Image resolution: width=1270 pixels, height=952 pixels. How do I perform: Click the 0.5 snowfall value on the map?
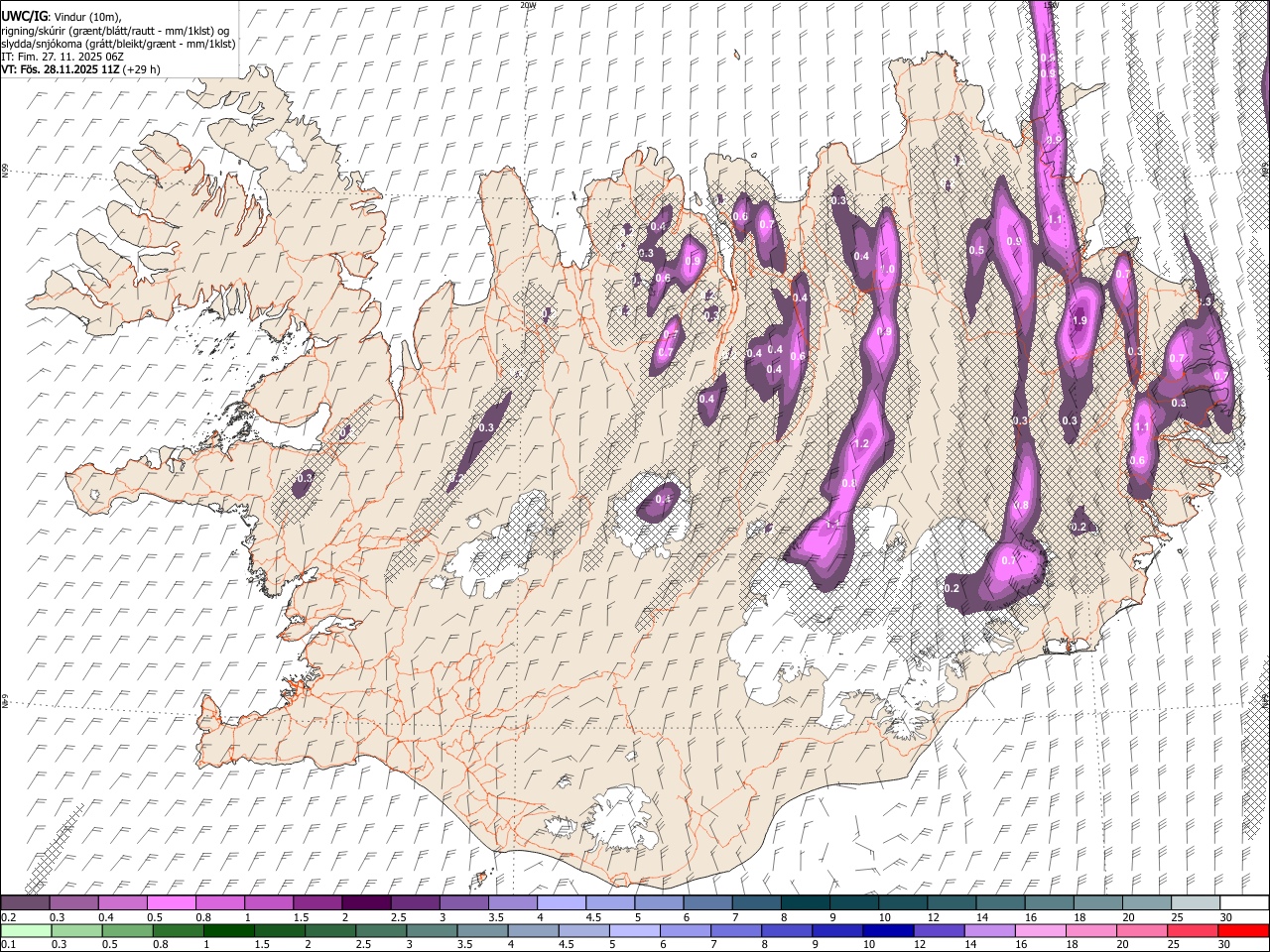click(976, 250)
